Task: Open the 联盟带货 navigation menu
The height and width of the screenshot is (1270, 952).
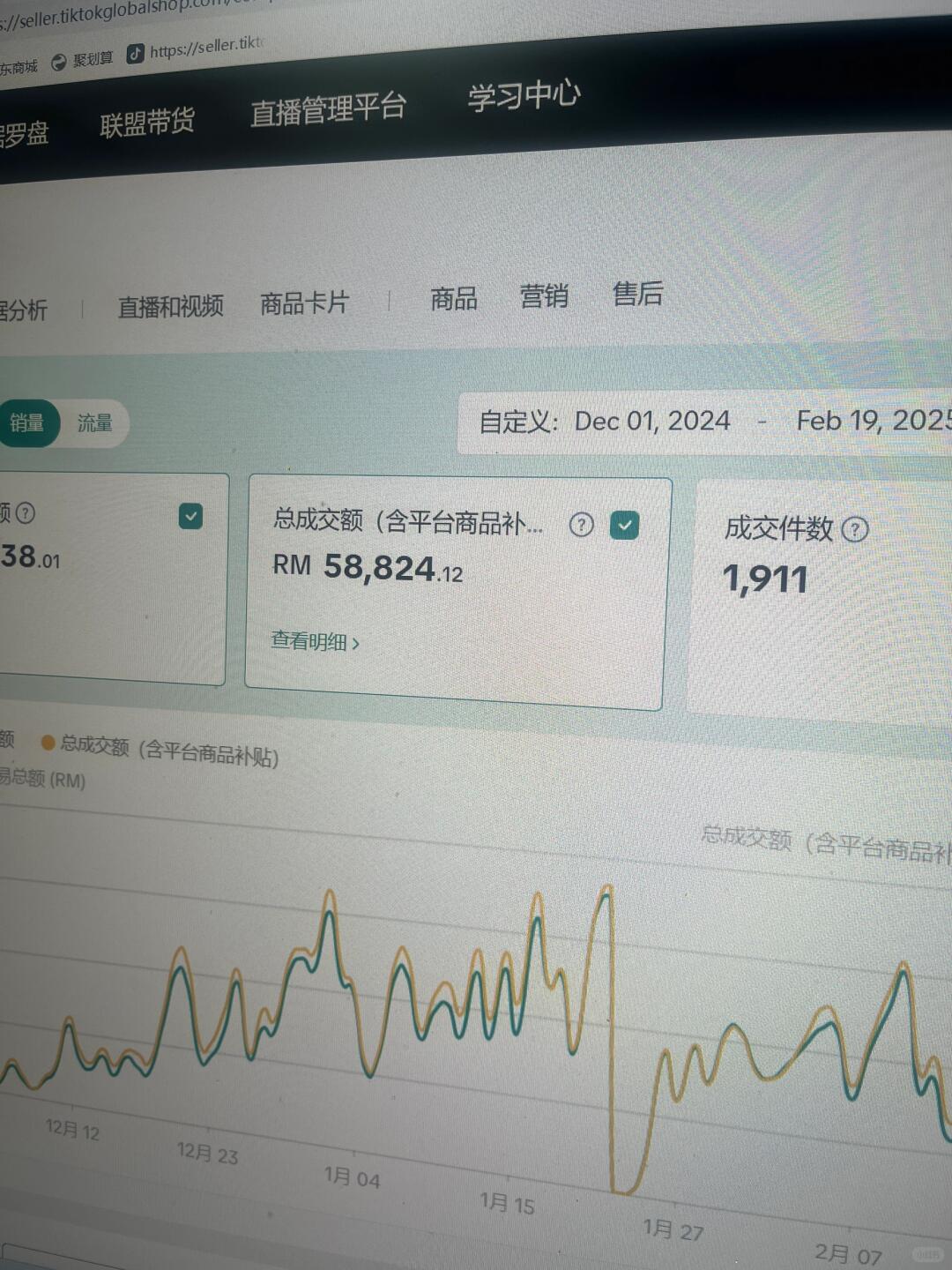Action: click(147, 123)
